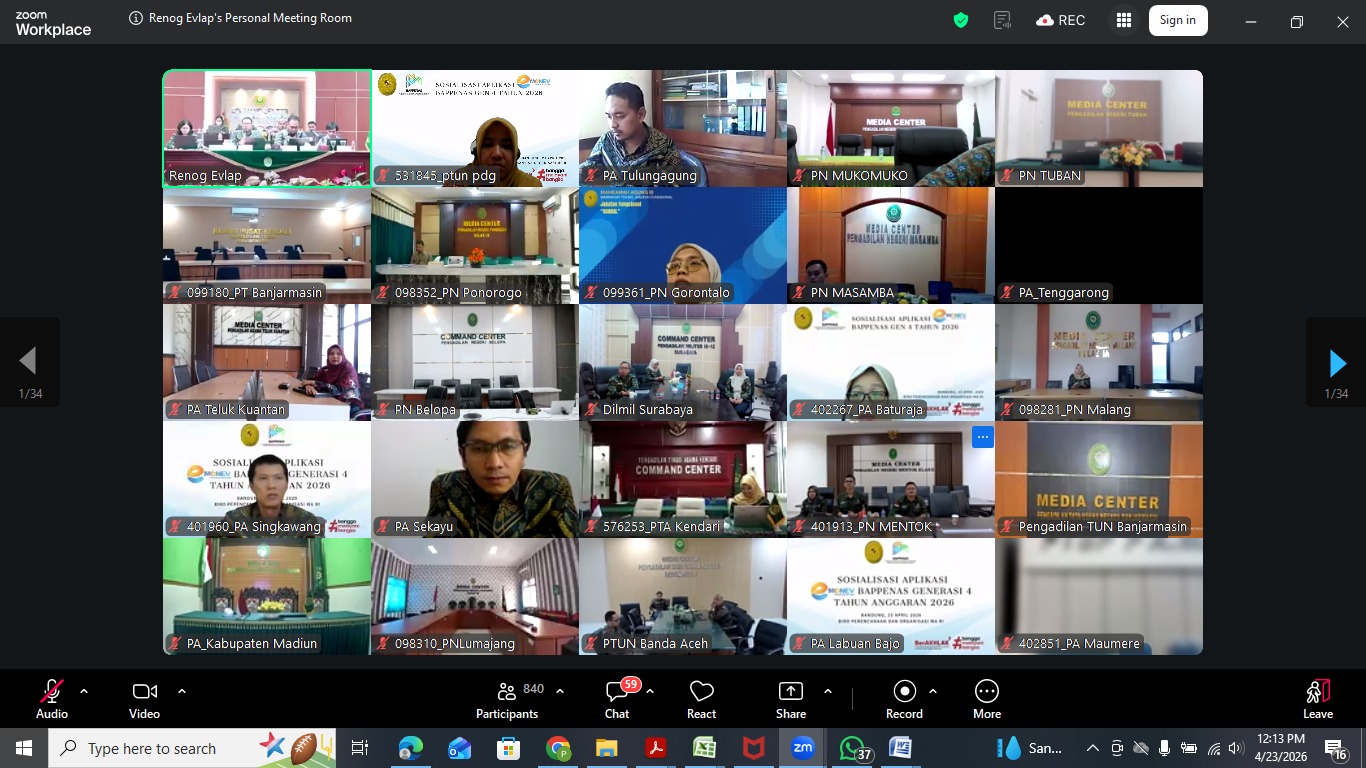Start recording the meeting
The height and width of the screenshot is (768, 1366).
[904, 697]
